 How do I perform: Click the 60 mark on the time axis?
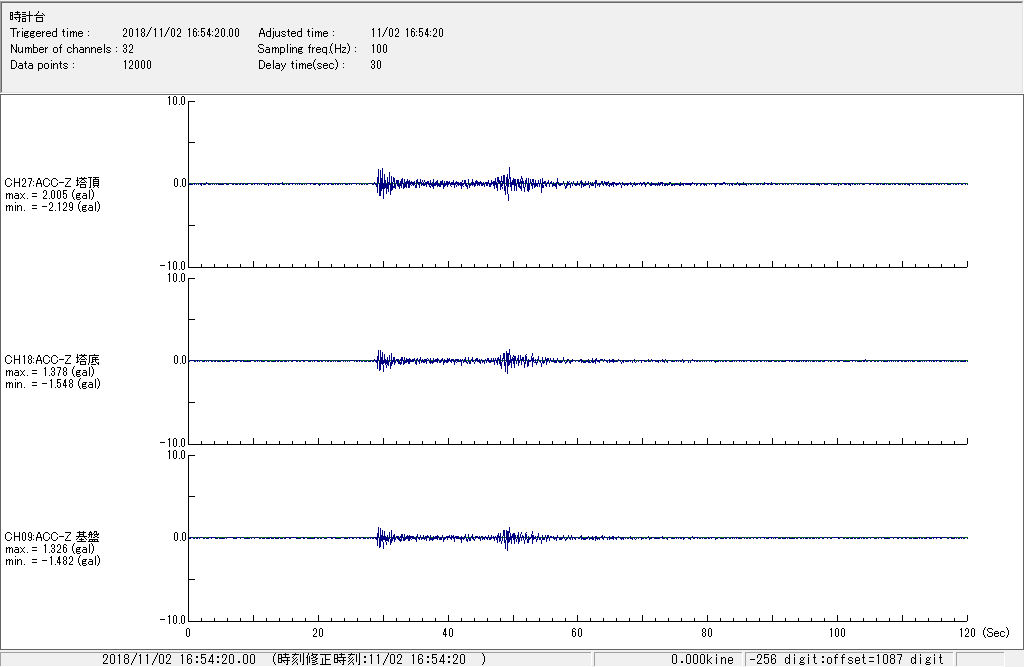pos(577,633)
